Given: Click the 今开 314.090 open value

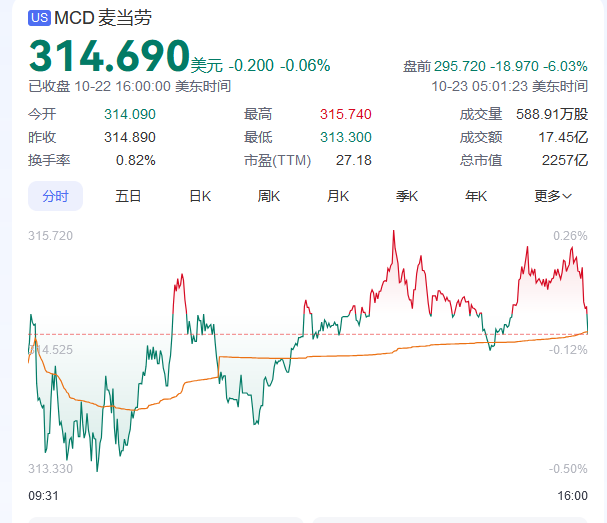Looking at the screenshot, I should [x=130, y=114].
